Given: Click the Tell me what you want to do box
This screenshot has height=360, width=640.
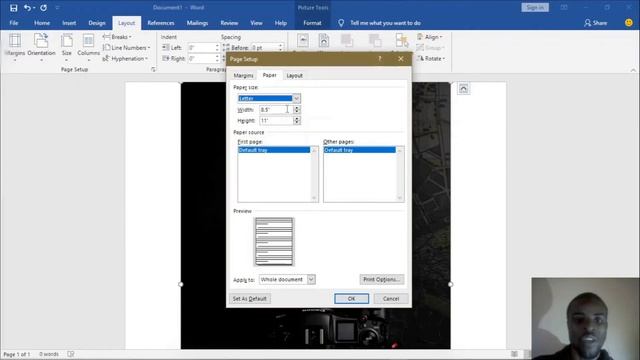Looking at the screenshot, I should coord(385,23).
